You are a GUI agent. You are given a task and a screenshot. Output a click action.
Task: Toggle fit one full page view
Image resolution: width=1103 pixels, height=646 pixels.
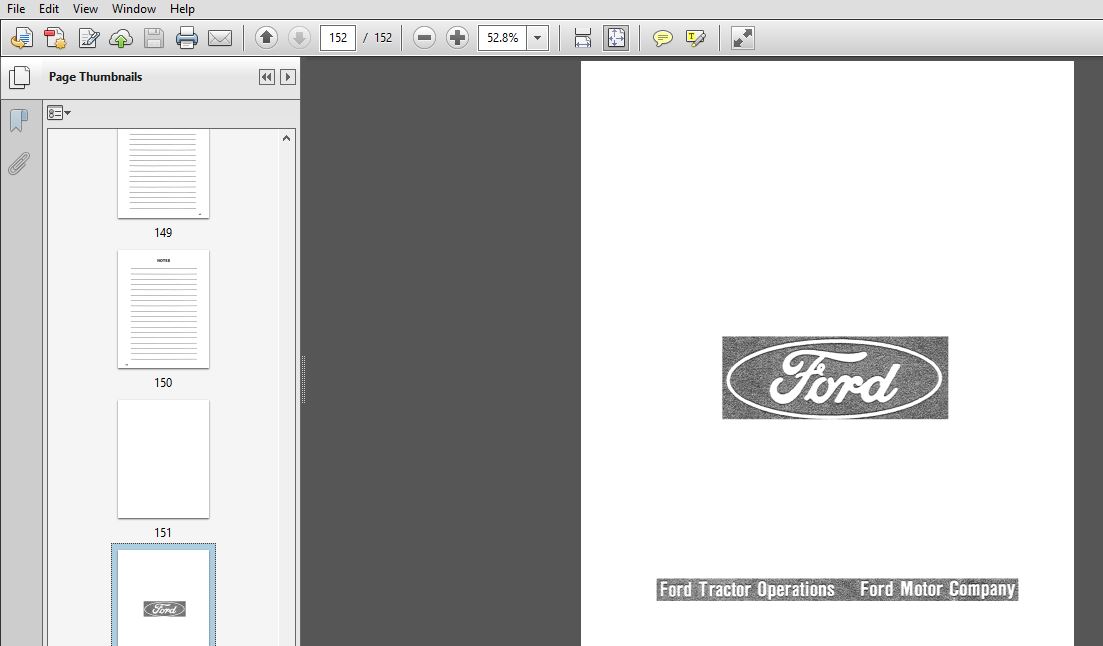pyautogui.click(x=616, y=38)
